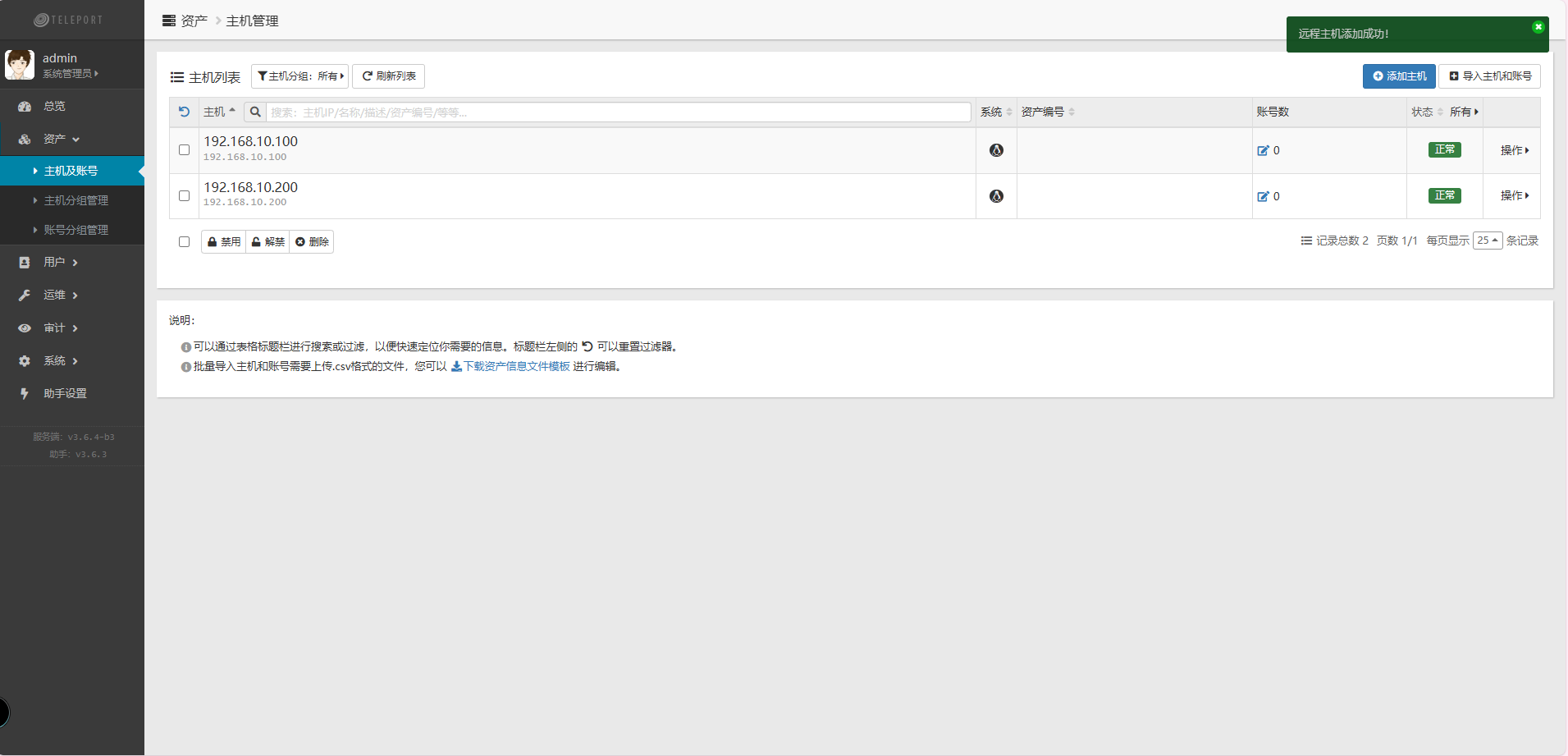The width and height of the screenshot is (1568, 756).
Task: Toggle the select-all checkbox below the table
Action: tap(184, 242)
